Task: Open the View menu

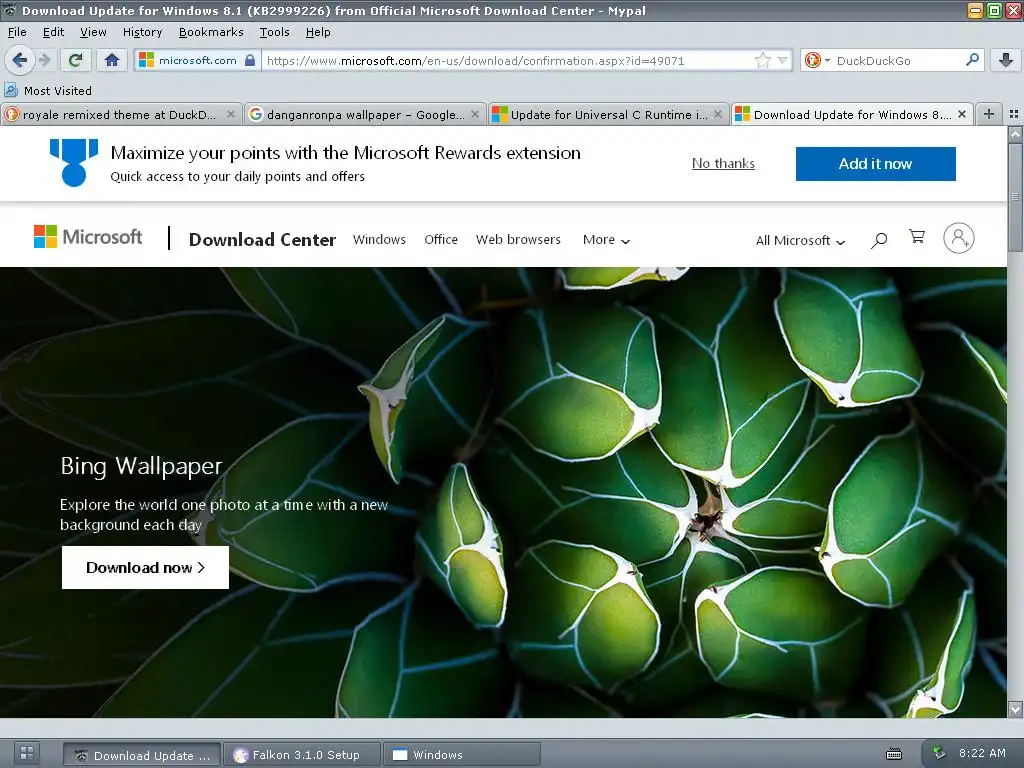Action: pyautogui.click(x=93, y=32)
